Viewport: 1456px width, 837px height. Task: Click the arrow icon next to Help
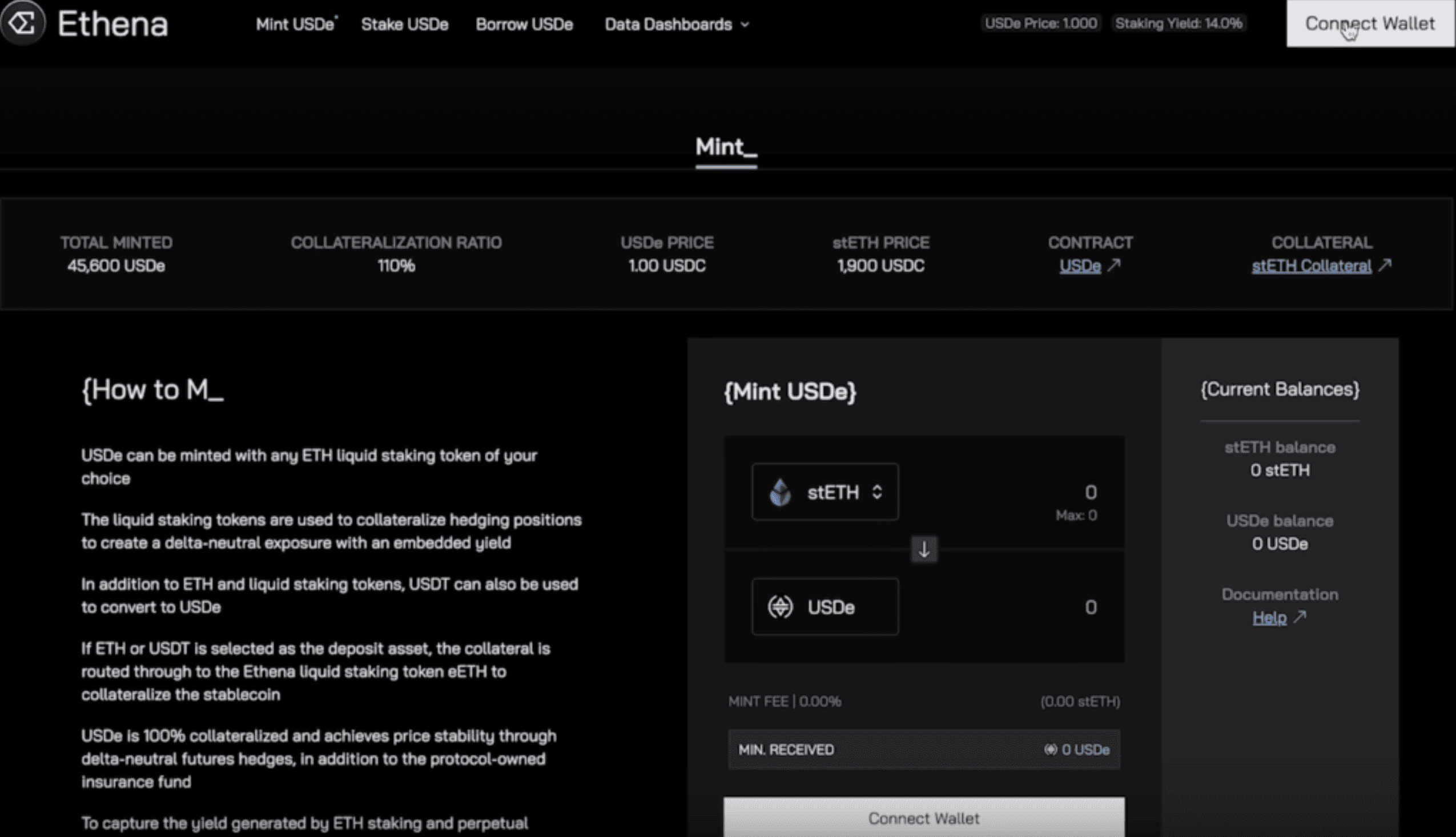pos(1300,617)
